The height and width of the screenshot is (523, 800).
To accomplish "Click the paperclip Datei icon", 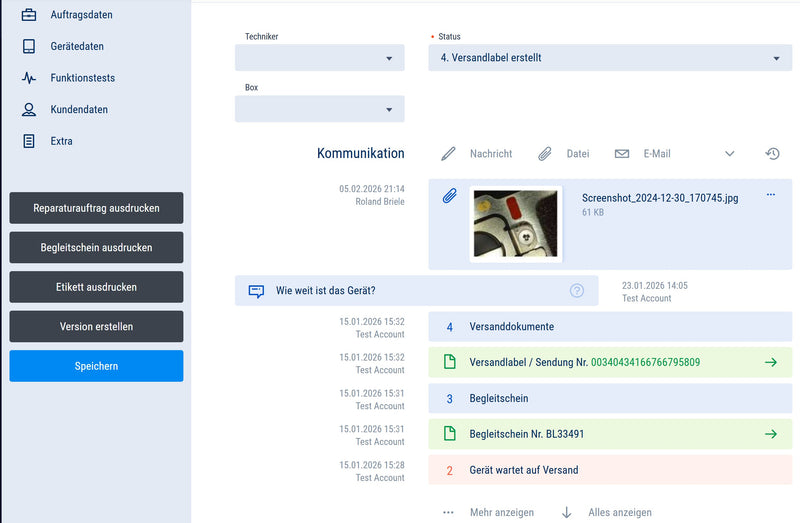I will point(545,154).
